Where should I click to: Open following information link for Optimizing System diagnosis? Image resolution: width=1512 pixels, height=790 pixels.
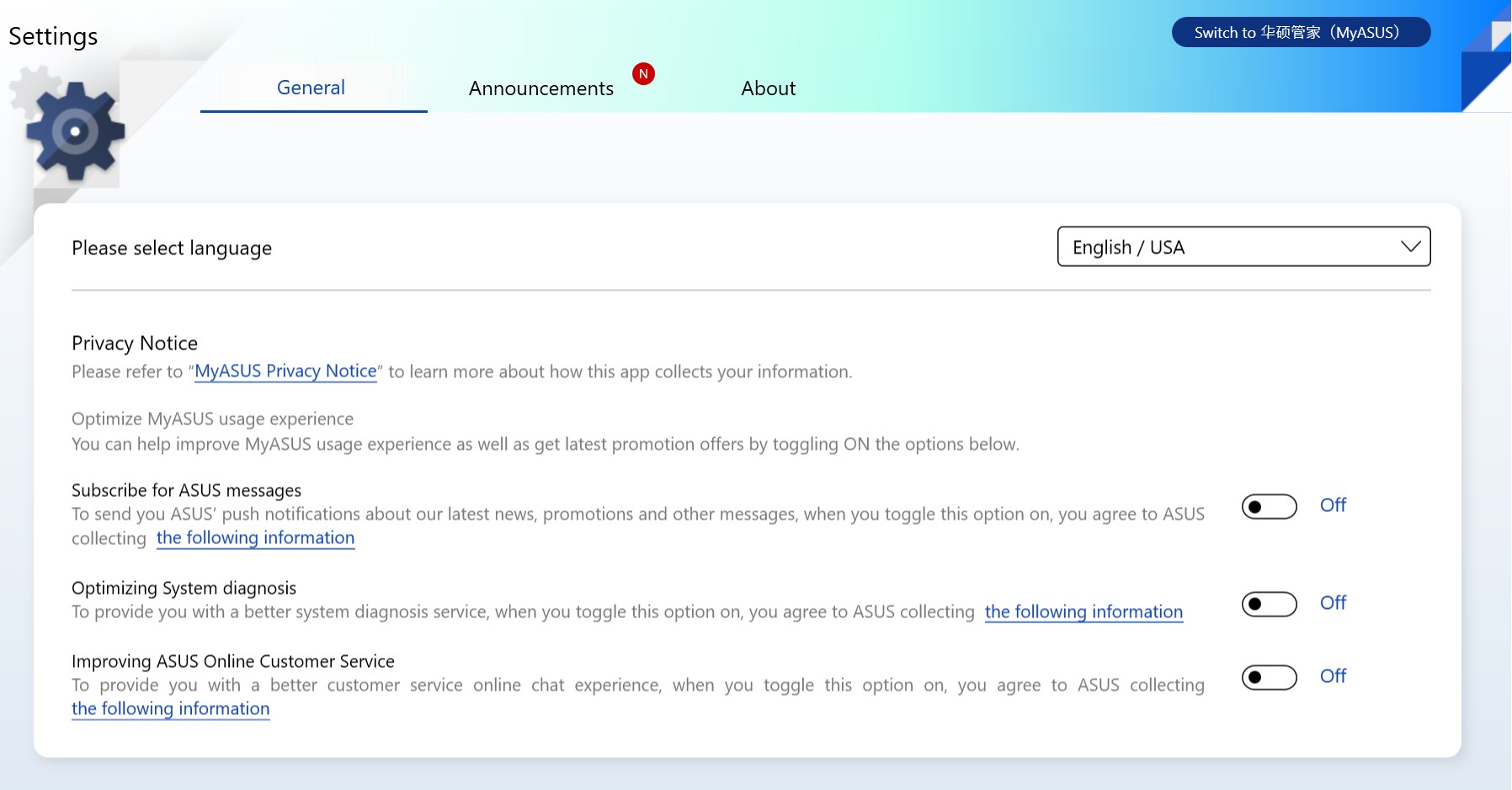tap(1083, 612)
